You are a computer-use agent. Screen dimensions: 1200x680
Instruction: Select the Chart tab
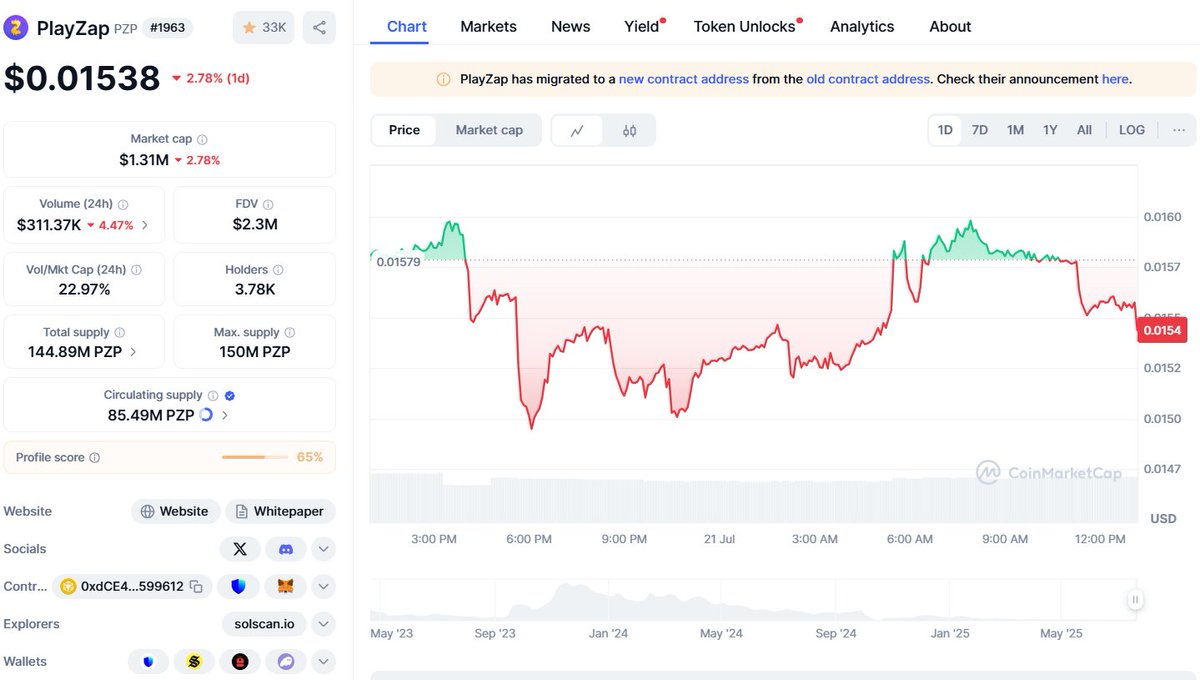coord(407,27)
